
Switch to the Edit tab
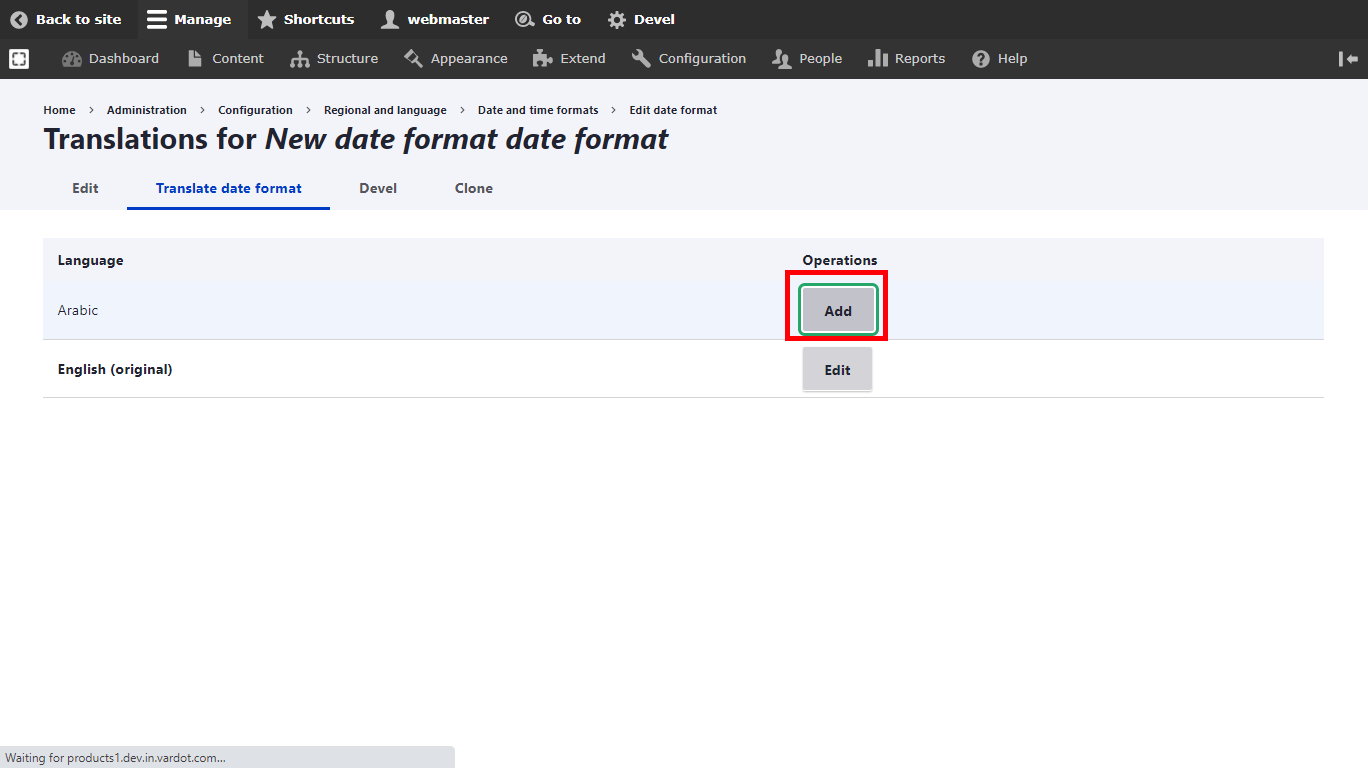coord(85,188)
